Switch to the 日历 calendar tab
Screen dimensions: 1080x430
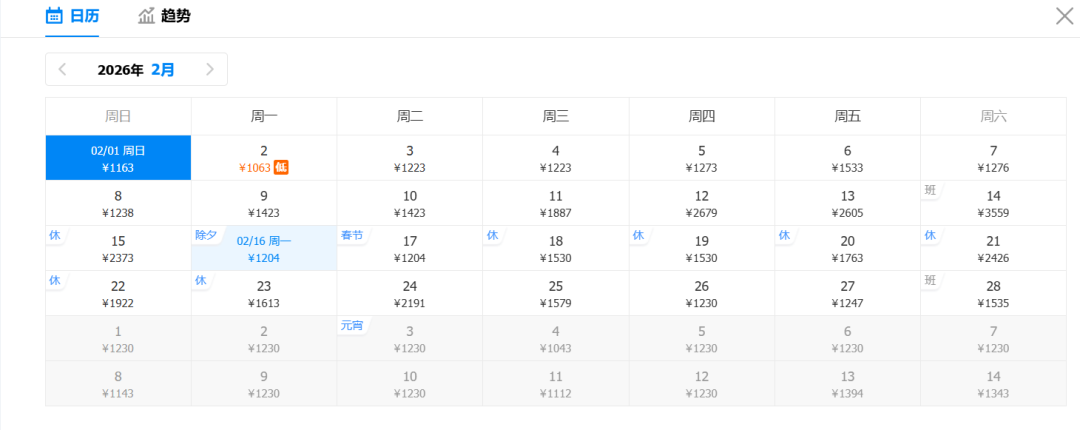(x=72, y=16)
